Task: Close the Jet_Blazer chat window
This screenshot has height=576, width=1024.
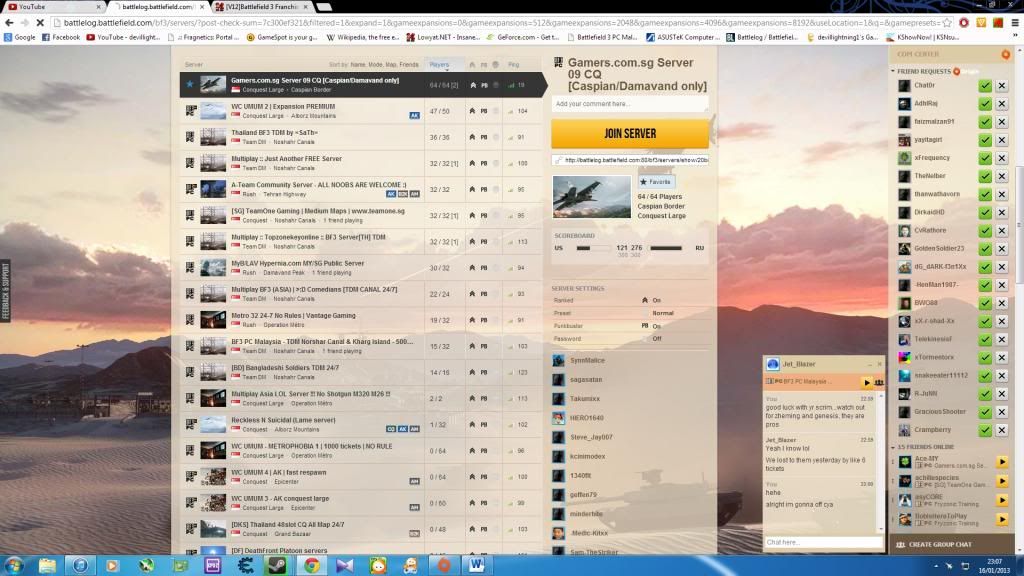Action: pos(879,365)
